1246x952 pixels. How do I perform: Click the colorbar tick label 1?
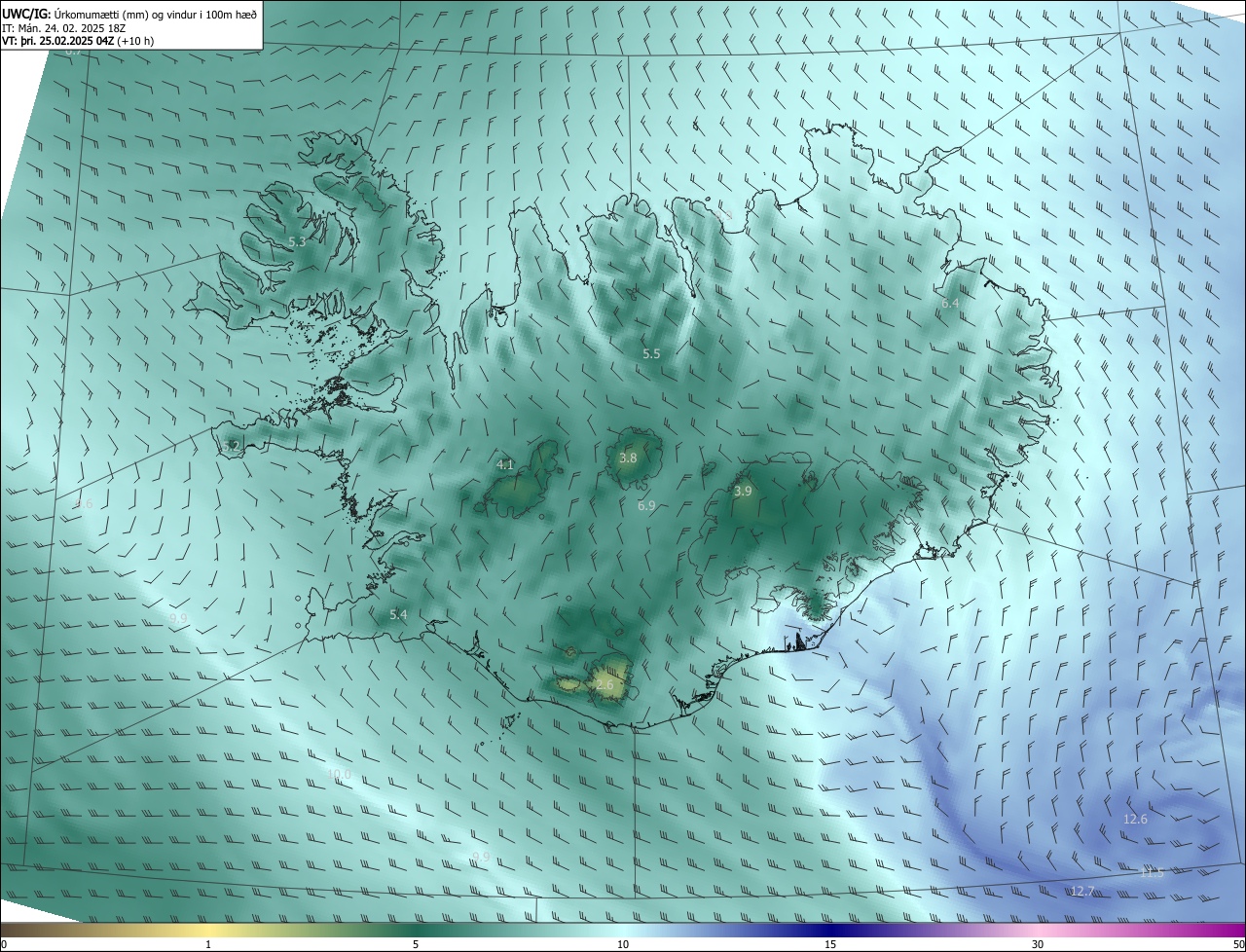(x=208, y=944)
